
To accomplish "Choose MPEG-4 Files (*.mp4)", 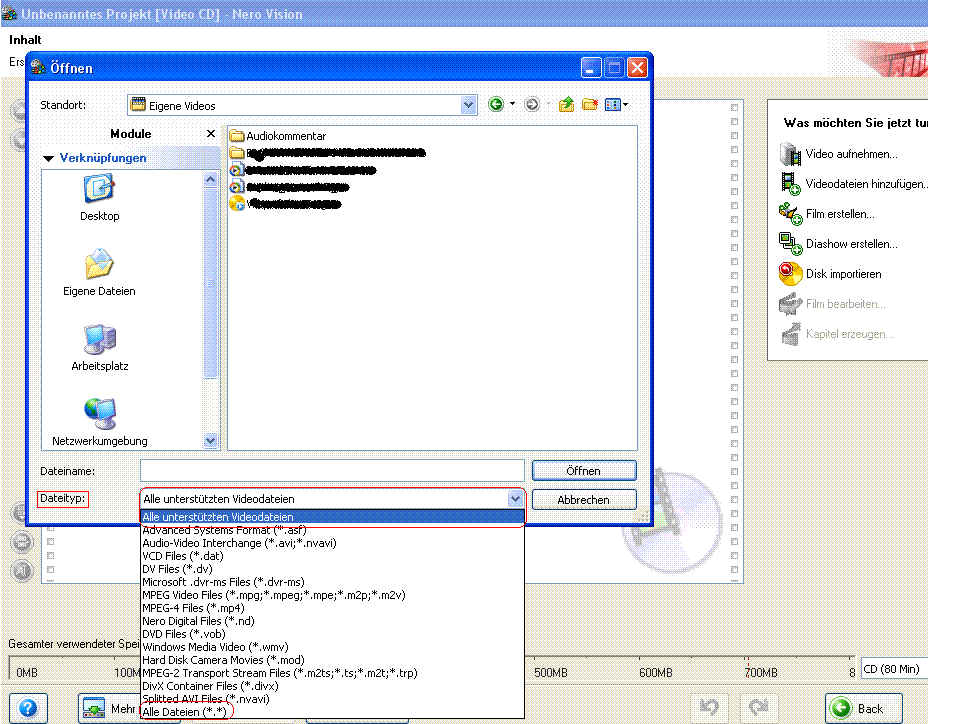I will (332, 608).
